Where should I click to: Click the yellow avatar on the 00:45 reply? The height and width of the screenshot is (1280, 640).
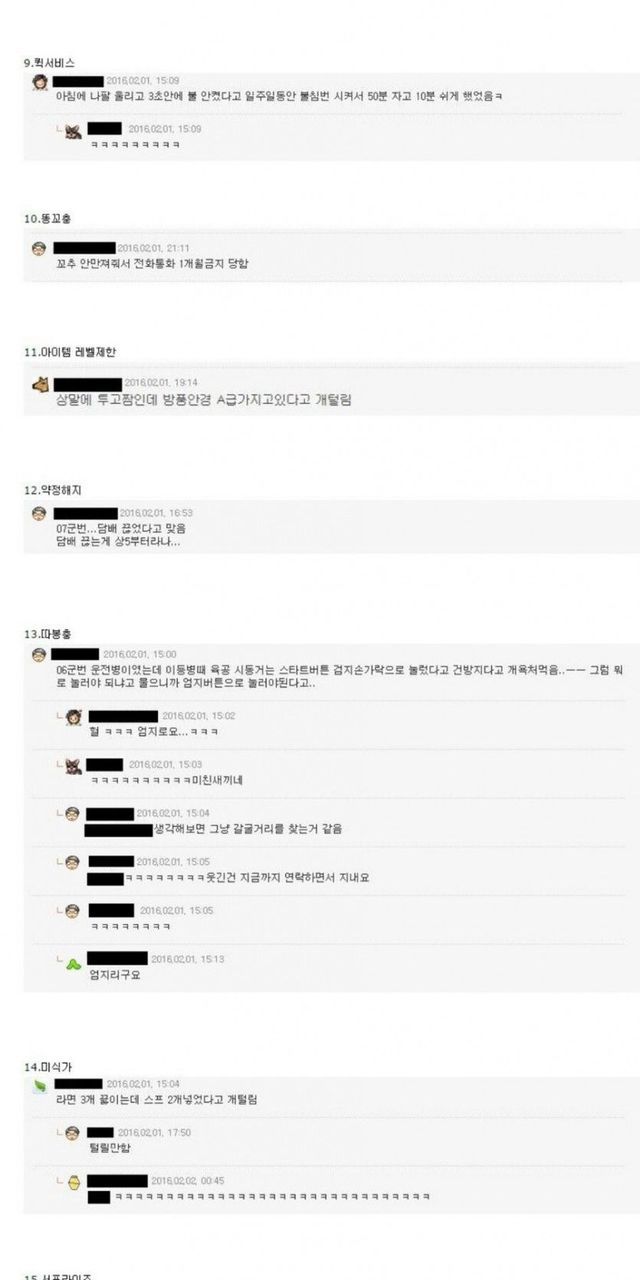click(x=73, y=1182)
